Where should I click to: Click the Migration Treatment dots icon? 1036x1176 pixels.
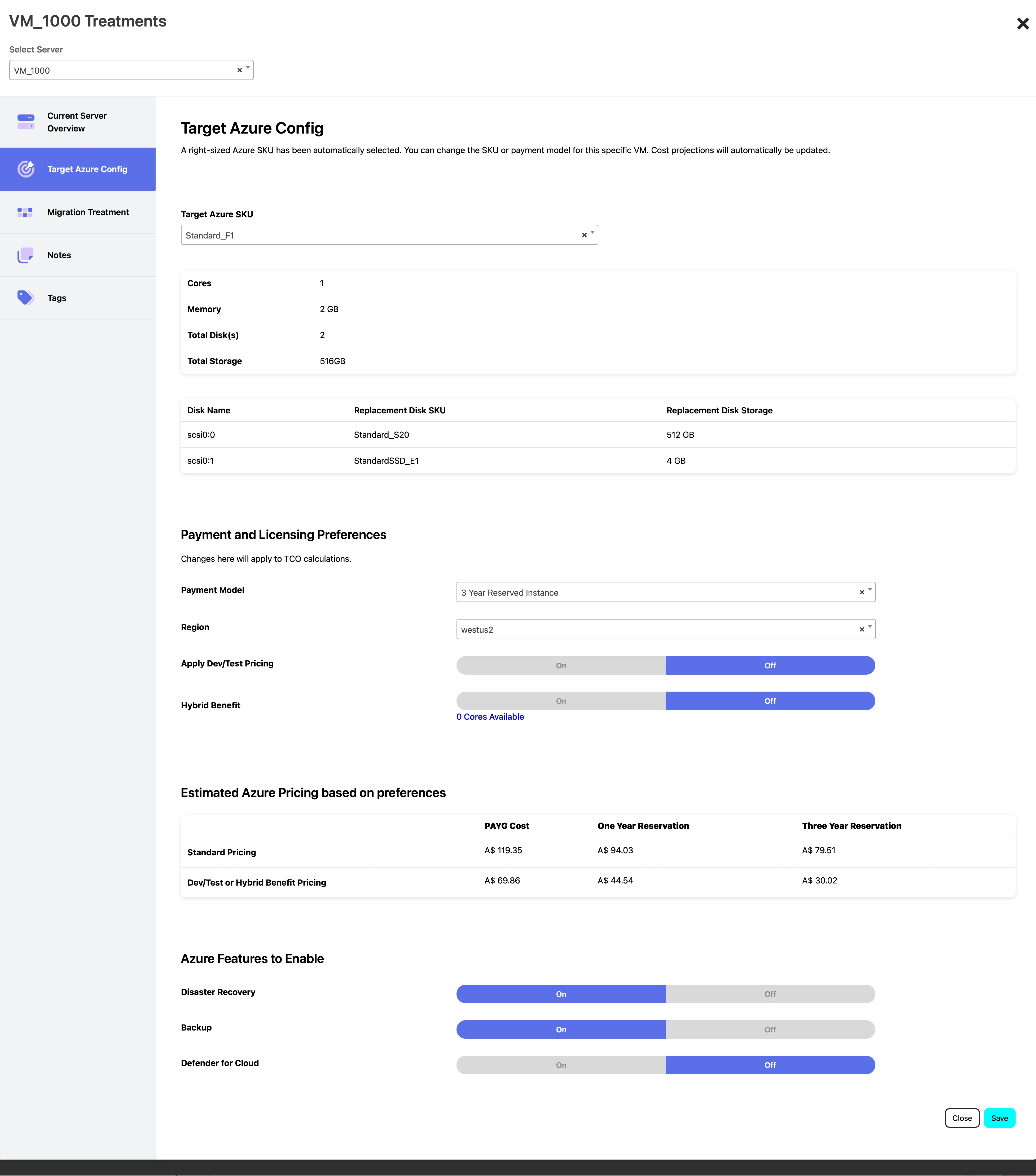click(x=25, y=212)
